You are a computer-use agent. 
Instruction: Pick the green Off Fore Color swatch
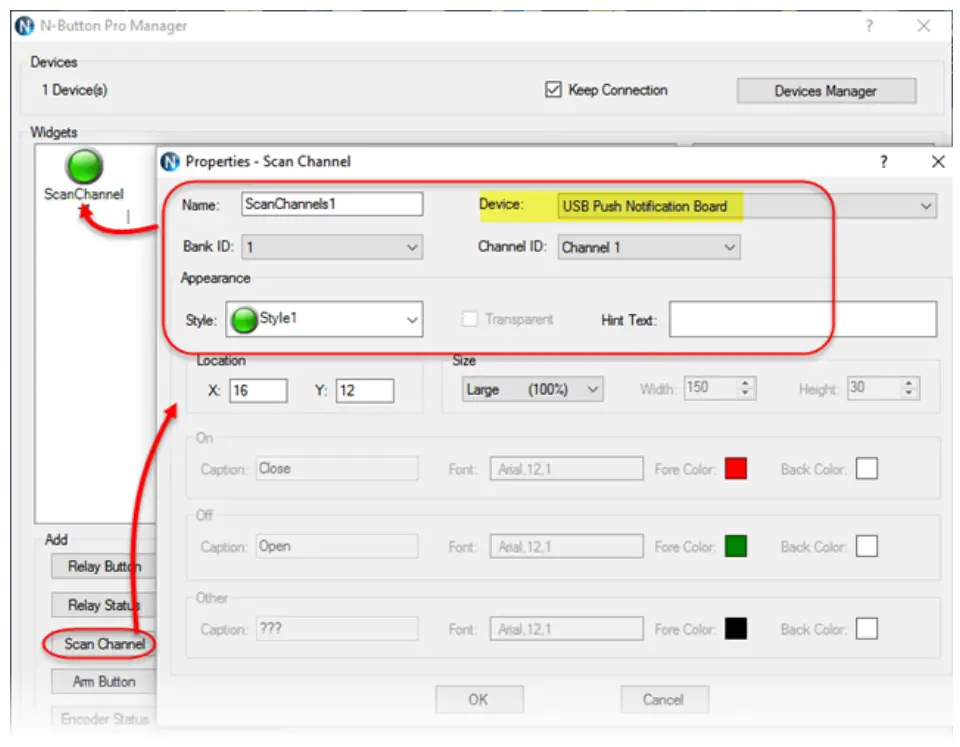click(735, 546)
